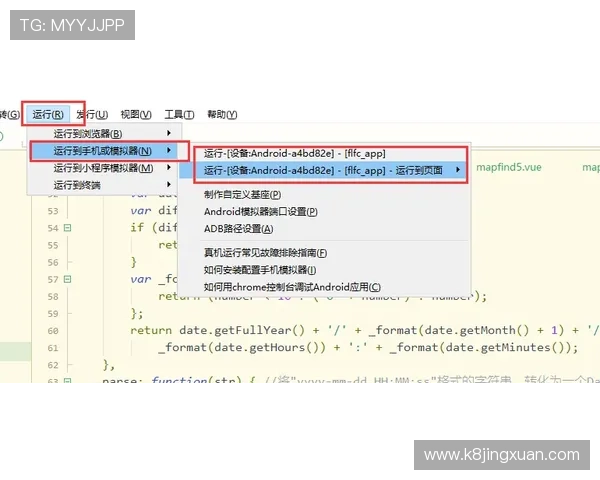The image size is (600, 480).
Task: Open the 帮助(Y) menu
Action: tap(222, 114)
